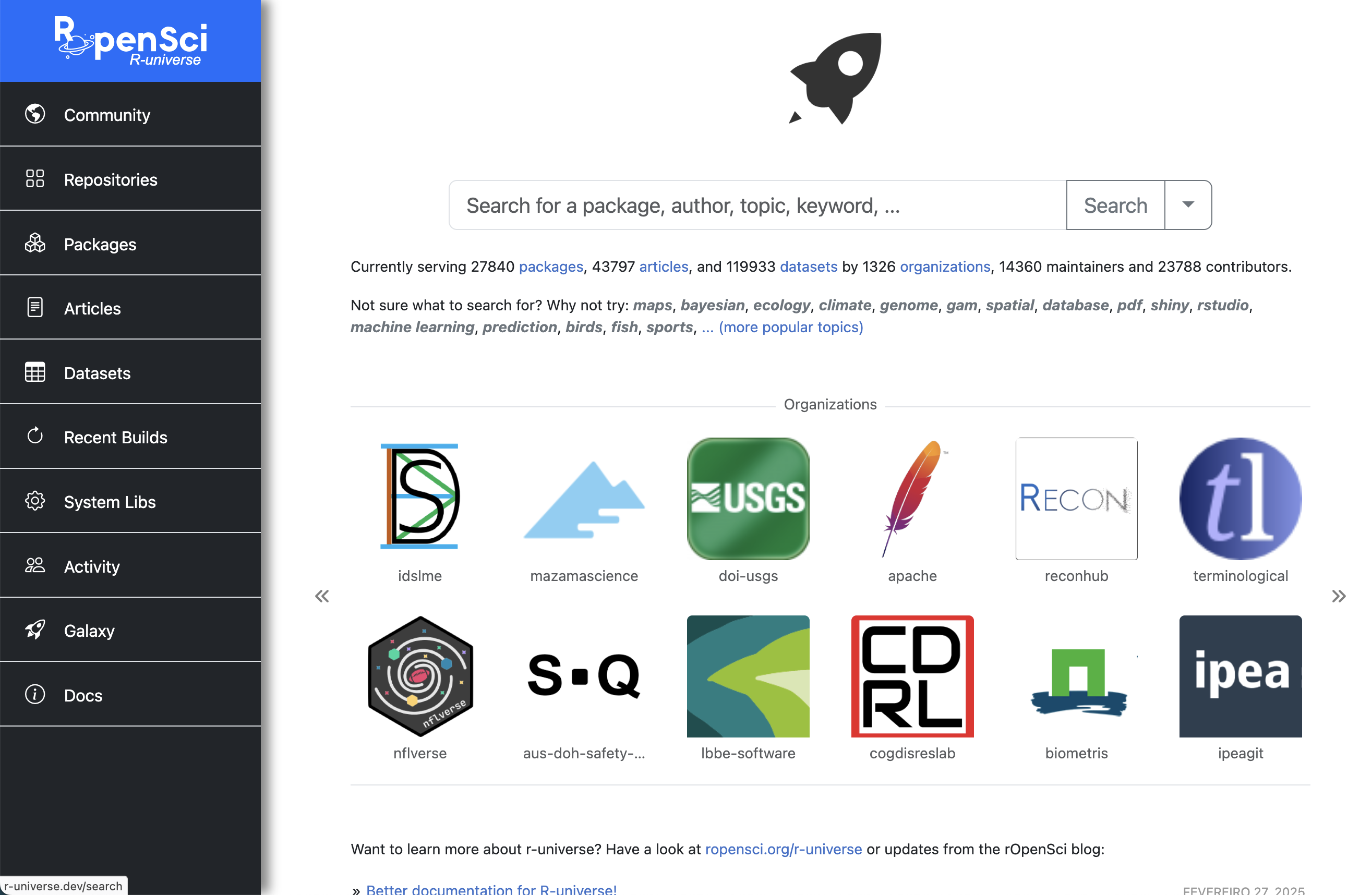
Task: Click the Galaxy rocket icon in sidebar
Action: (34, 630)
